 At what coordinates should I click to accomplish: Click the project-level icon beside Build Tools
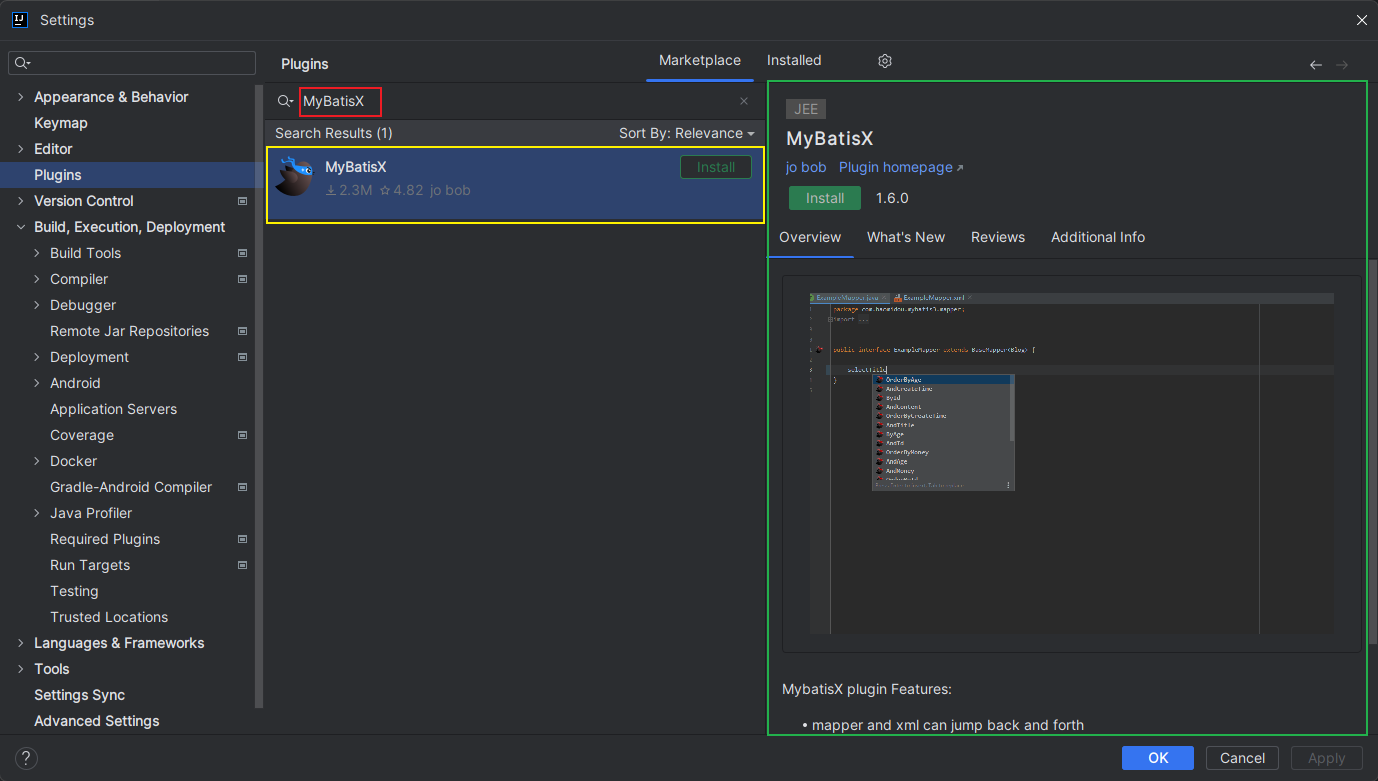click(x=242, y=253)
